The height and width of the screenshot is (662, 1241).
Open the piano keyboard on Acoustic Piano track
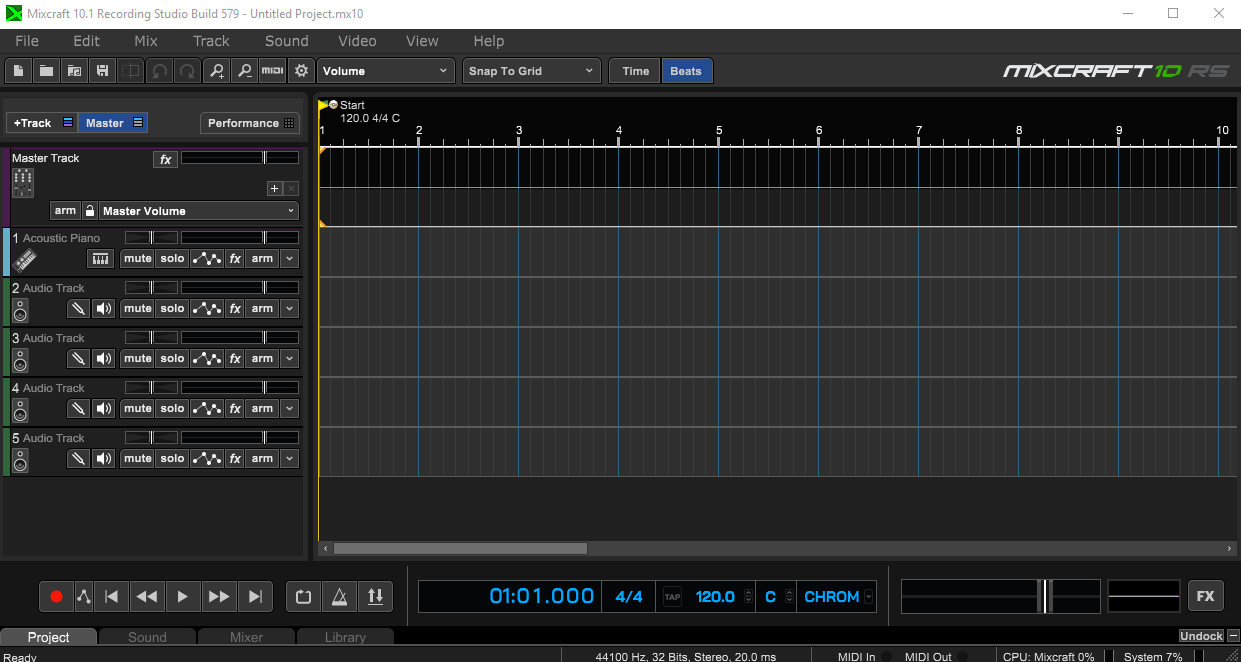coord(101,259)
